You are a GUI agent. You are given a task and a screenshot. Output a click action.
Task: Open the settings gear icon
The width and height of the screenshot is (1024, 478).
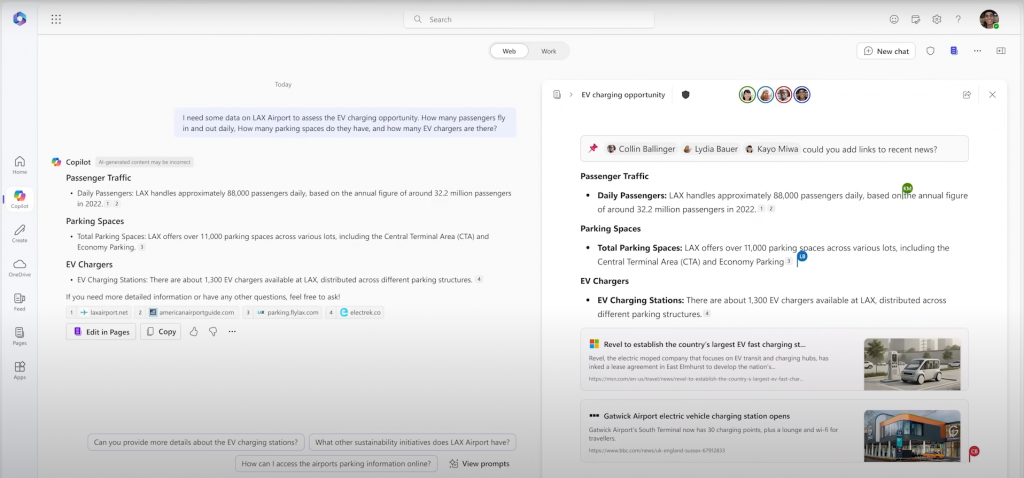pyautogui.click(x=936, y=19)
